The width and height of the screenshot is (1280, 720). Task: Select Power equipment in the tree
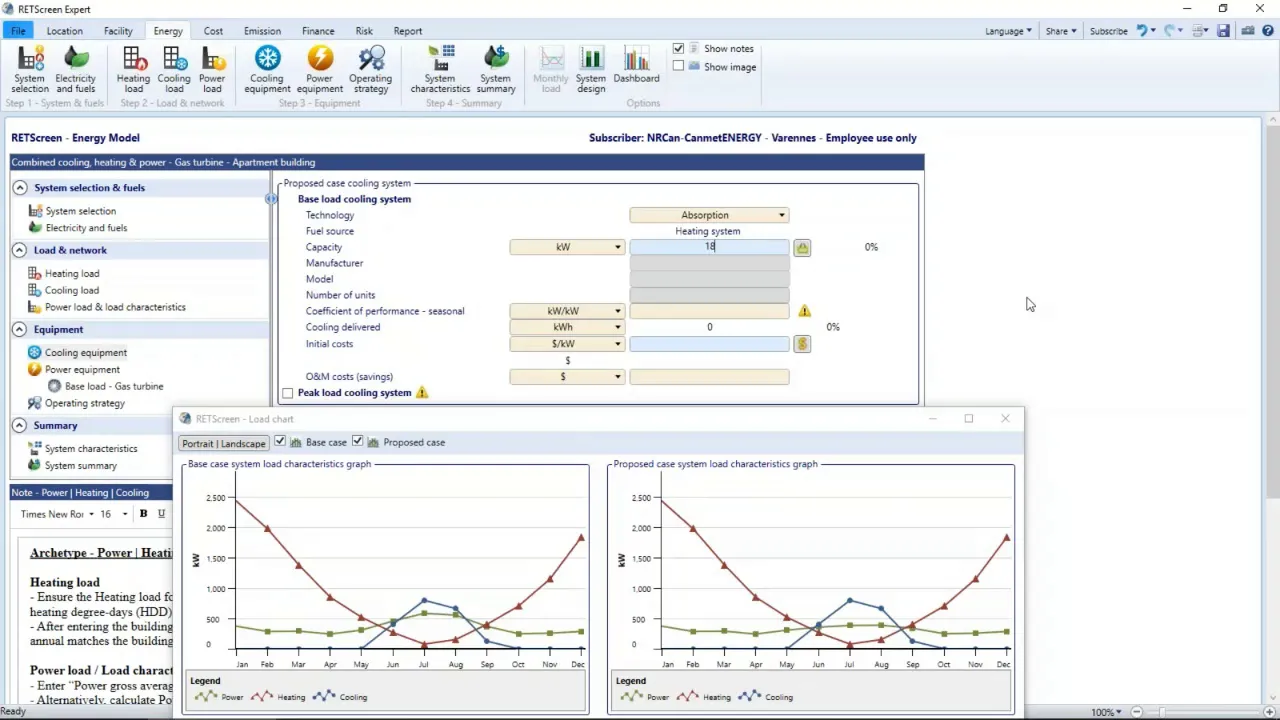pyautogui.click(x=82, y=369)
